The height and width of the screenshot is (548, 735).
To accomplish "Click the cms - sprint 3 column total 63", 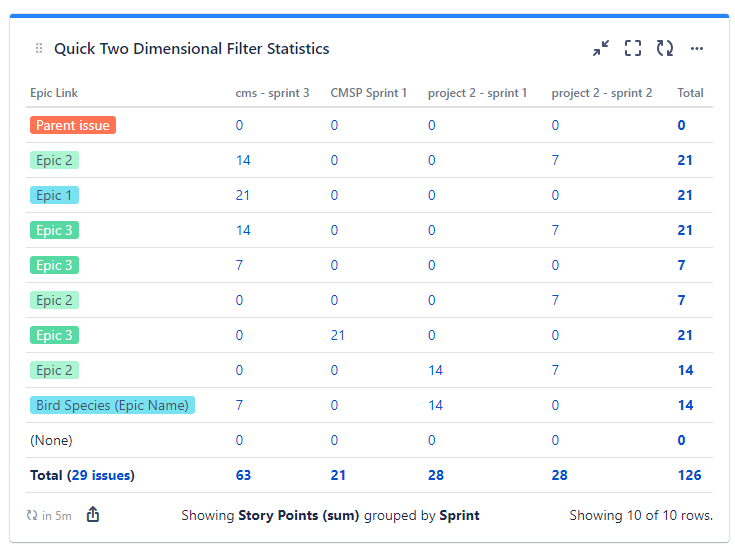I will (243, 475).
